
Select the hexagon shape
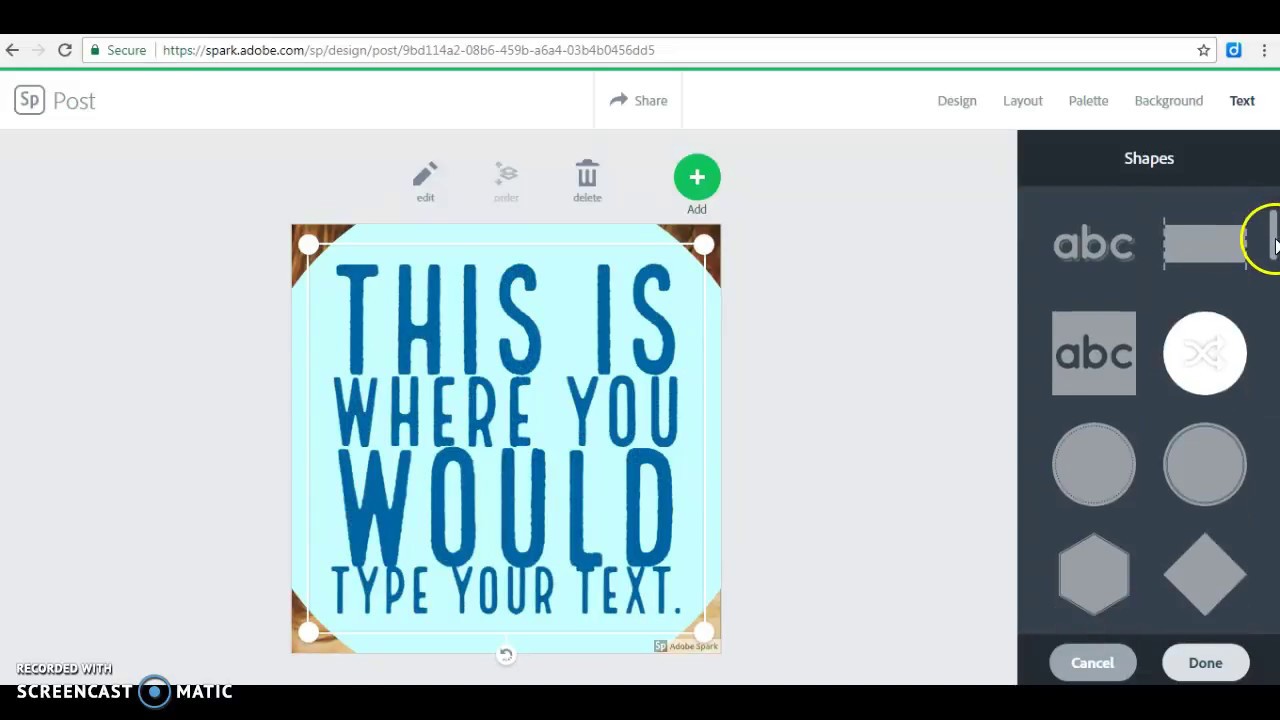coord(1094,574)
